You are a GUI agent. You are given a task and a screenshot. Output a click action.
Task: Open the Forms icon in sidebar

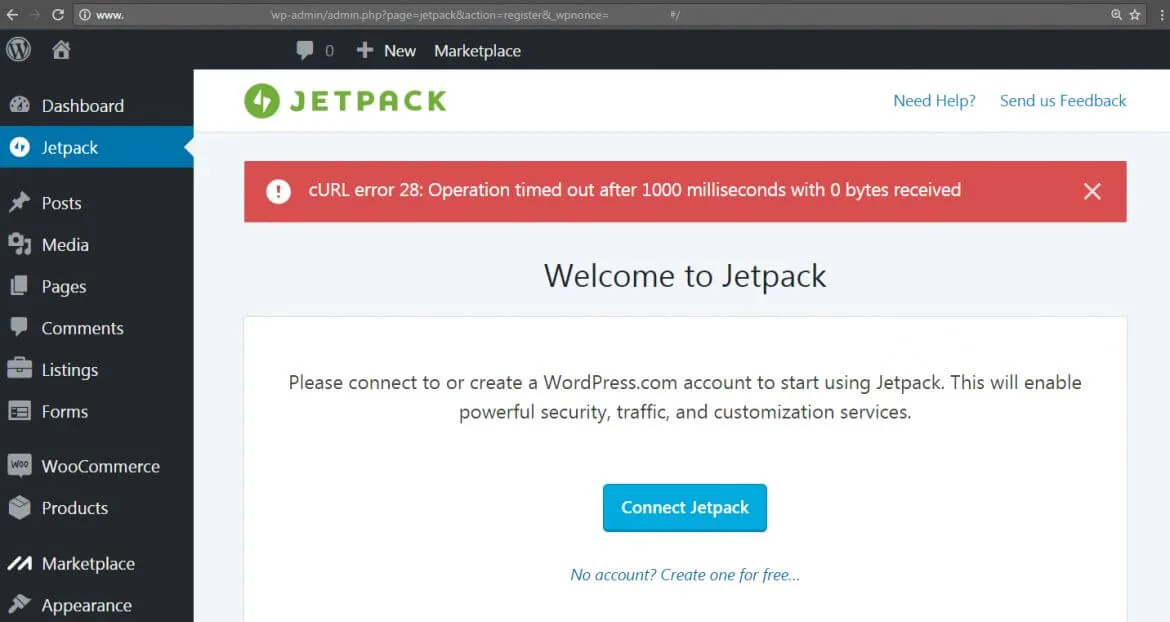pos(22,411)
